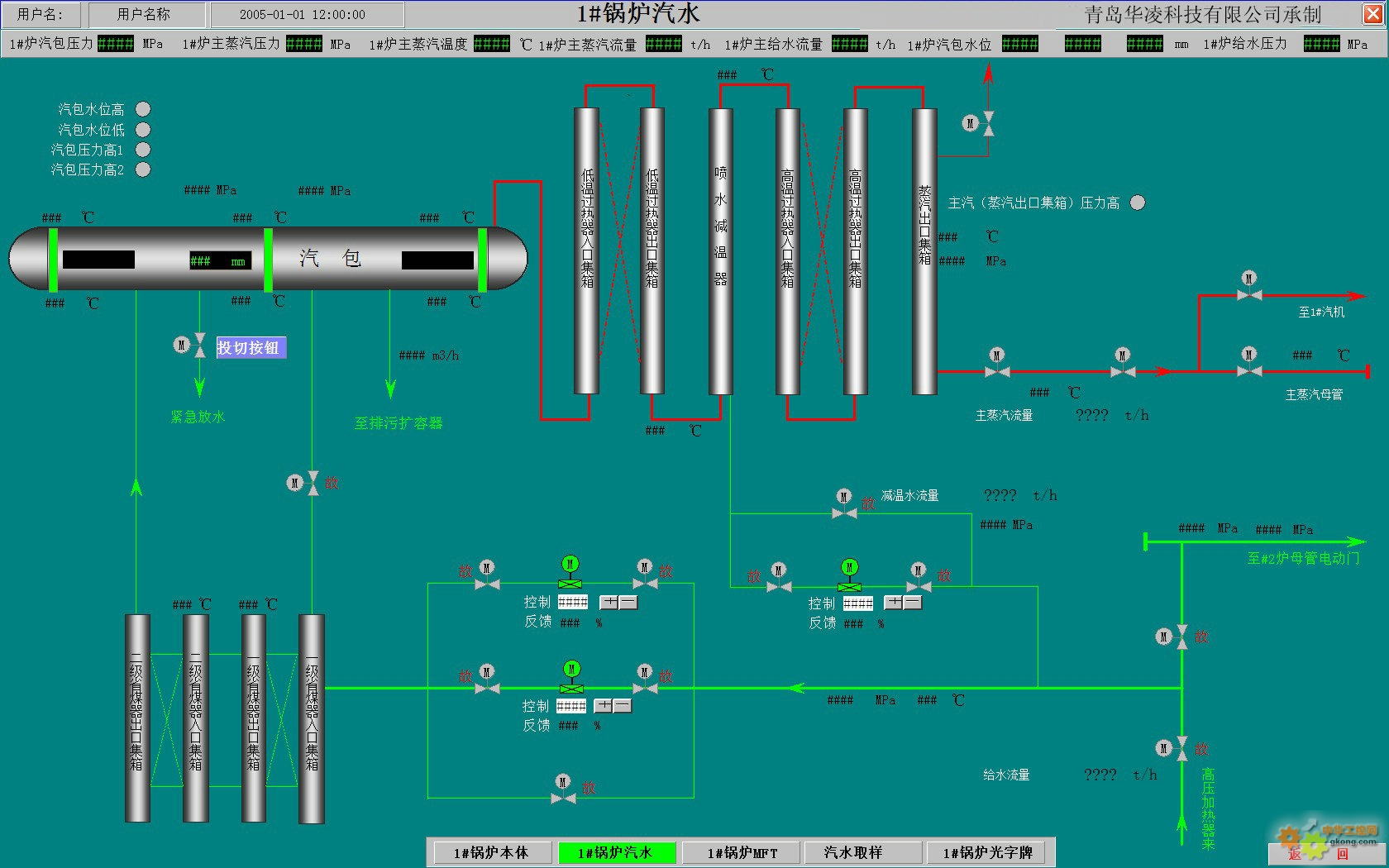Open the motor valve below drum marked 故
This screenshot has height=868, width=1389.
click(303, 483)
